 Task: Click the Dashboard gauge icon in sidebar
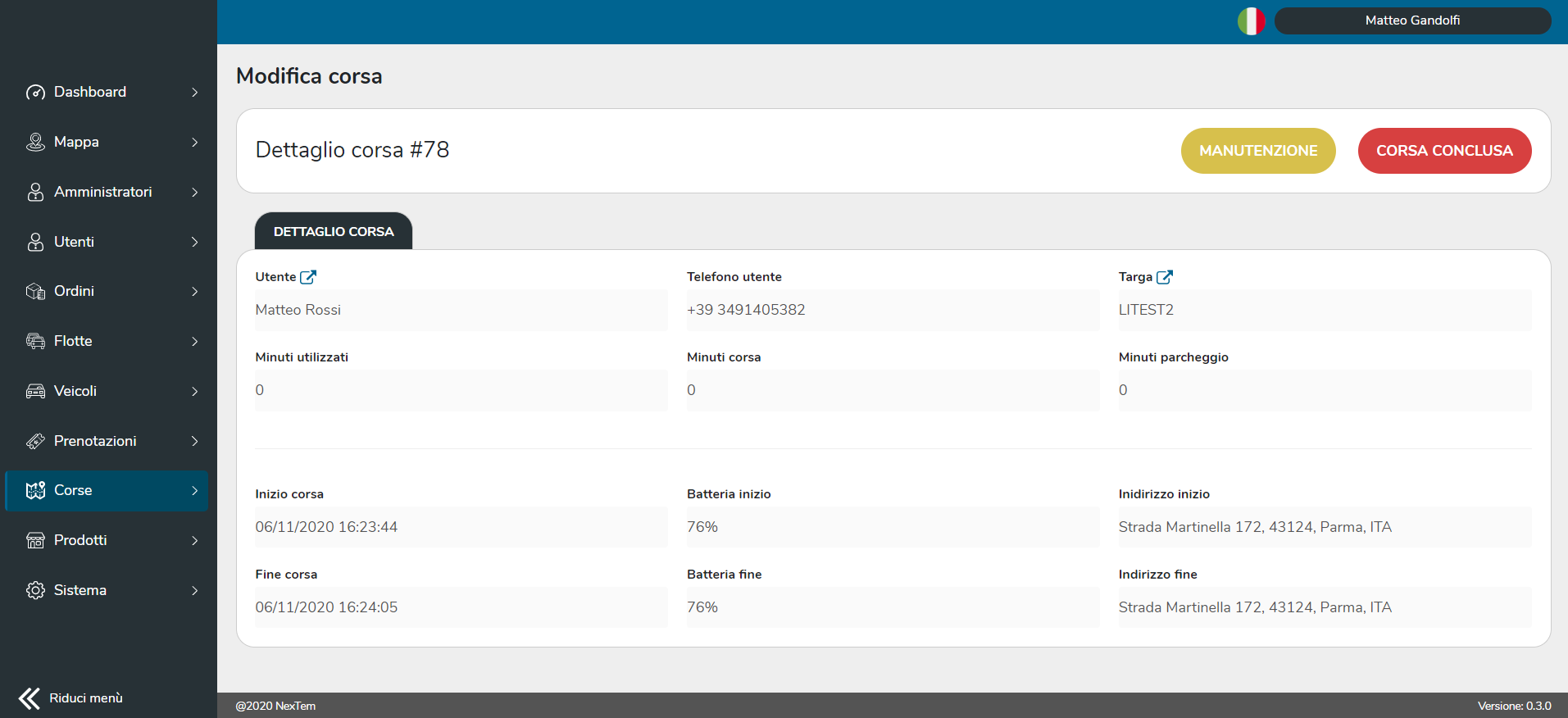coord(35,93)
